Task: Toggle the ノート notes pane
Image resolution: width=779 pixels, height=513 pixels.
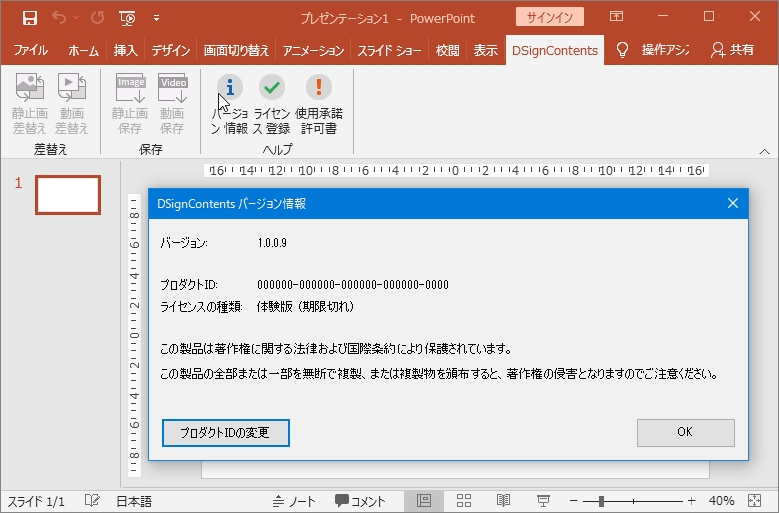Action: [294, 501]
